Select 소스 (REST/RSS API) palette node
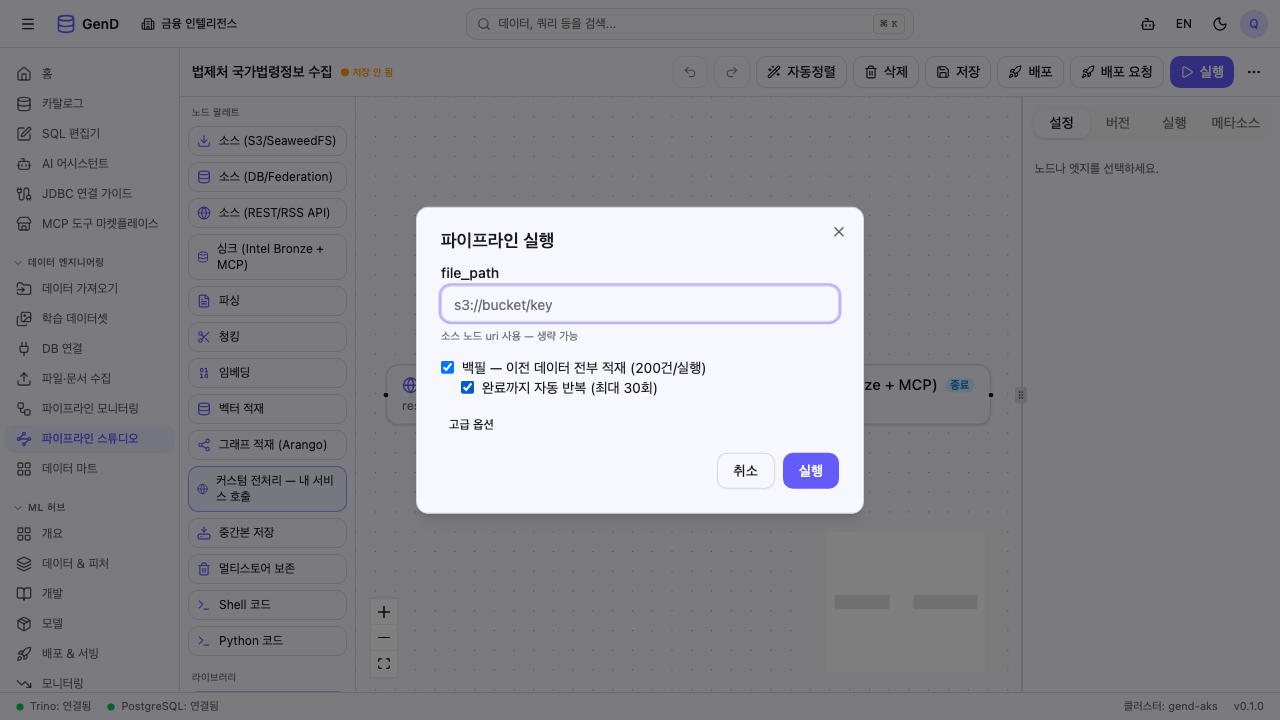1280x720 pixels. coord(267,213)
